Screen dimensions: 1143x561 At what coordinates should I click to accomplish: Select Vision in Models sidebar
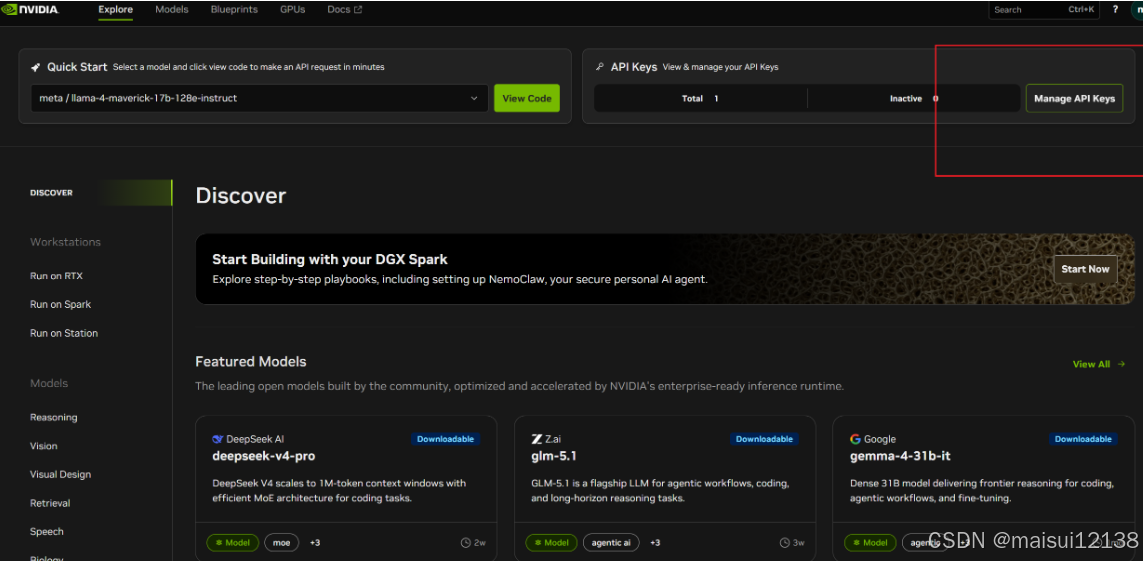[x=44, y=446]
